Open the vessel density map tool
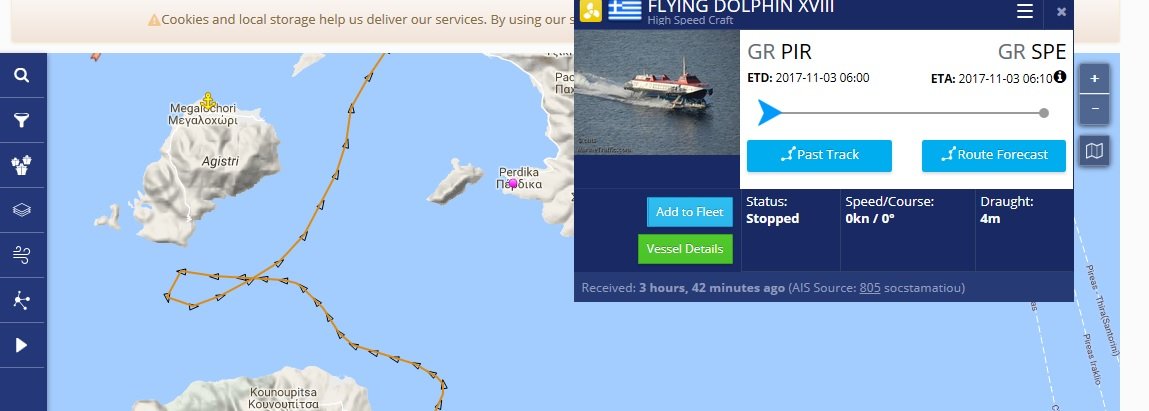This screenshot has width=1149, height=411. coord(22,165)
